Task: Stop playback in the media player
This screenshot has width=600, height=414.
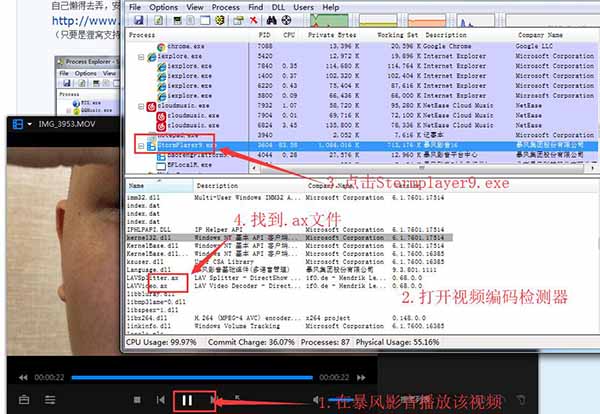Action: coord(137,400)
